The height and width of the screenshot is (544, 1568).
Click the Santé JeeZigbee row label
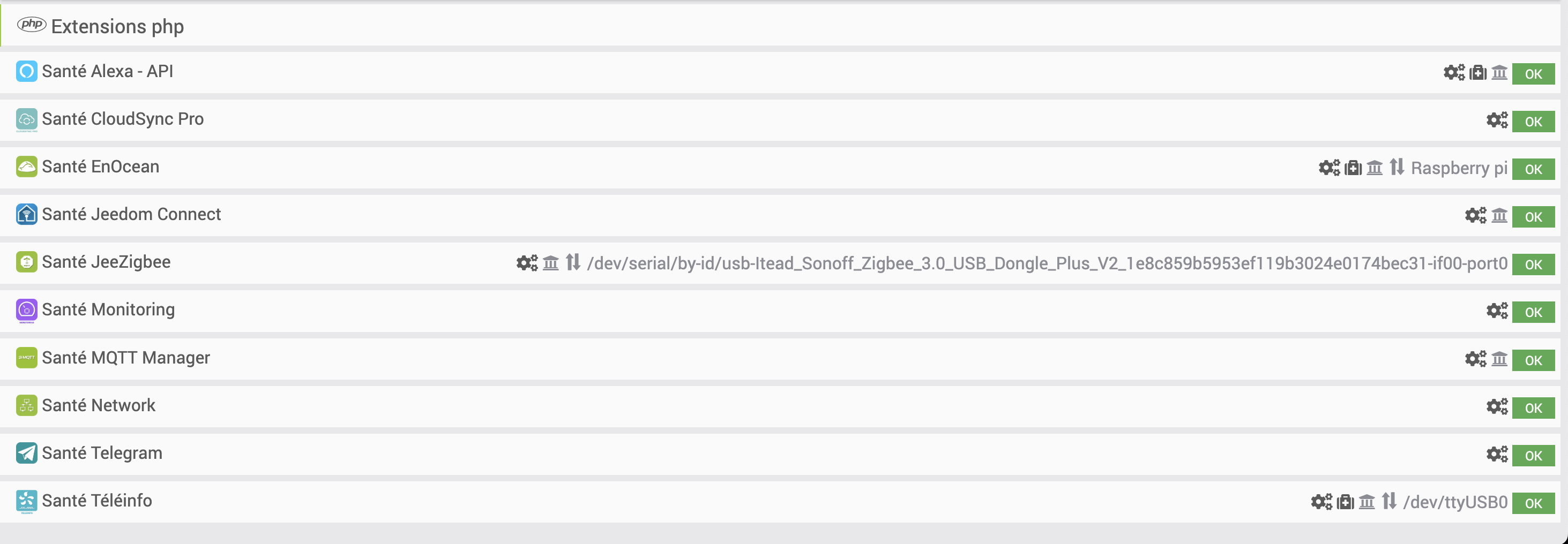(106, 262)
